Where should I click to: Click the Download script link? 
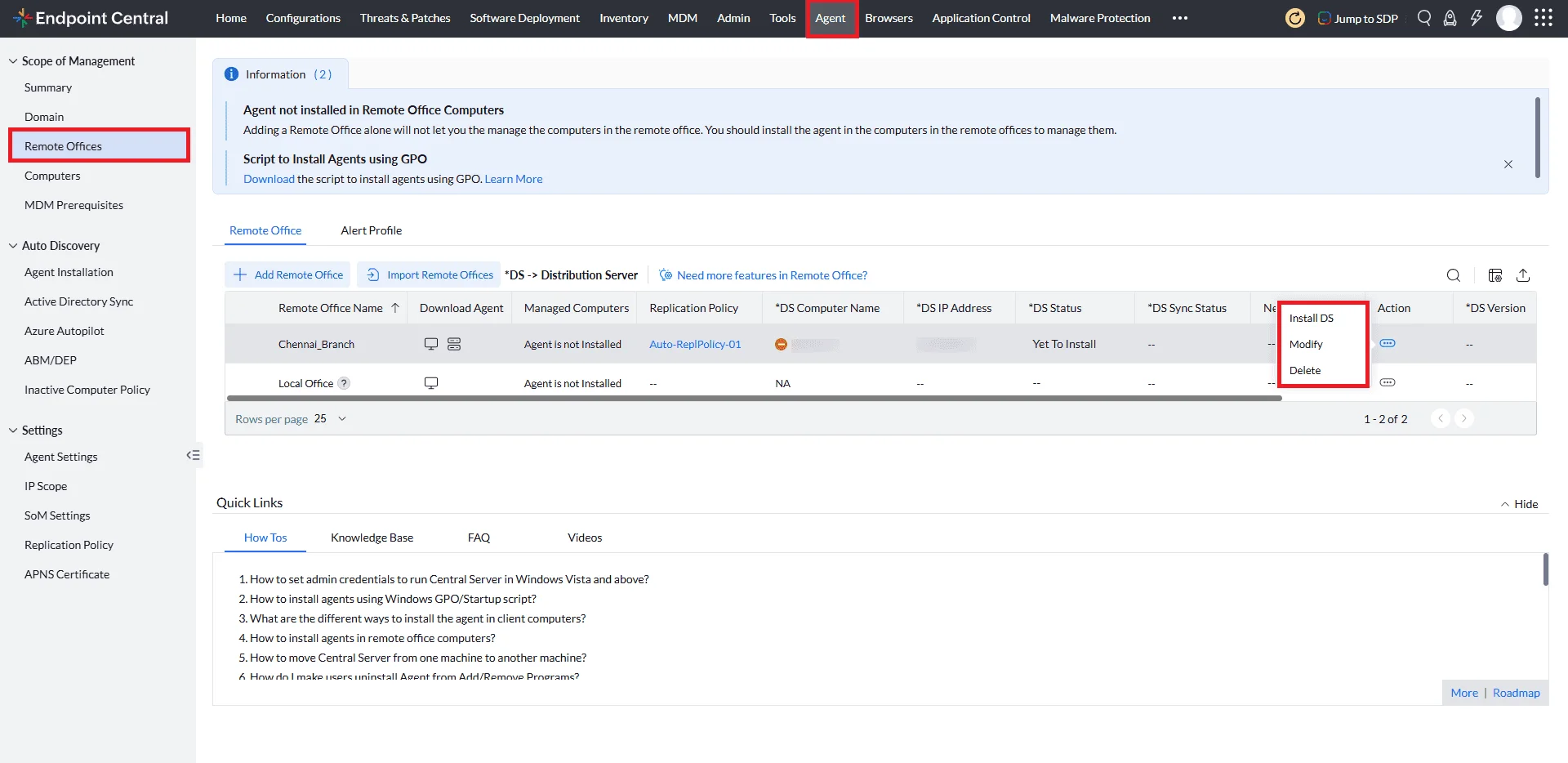(269, 179)
